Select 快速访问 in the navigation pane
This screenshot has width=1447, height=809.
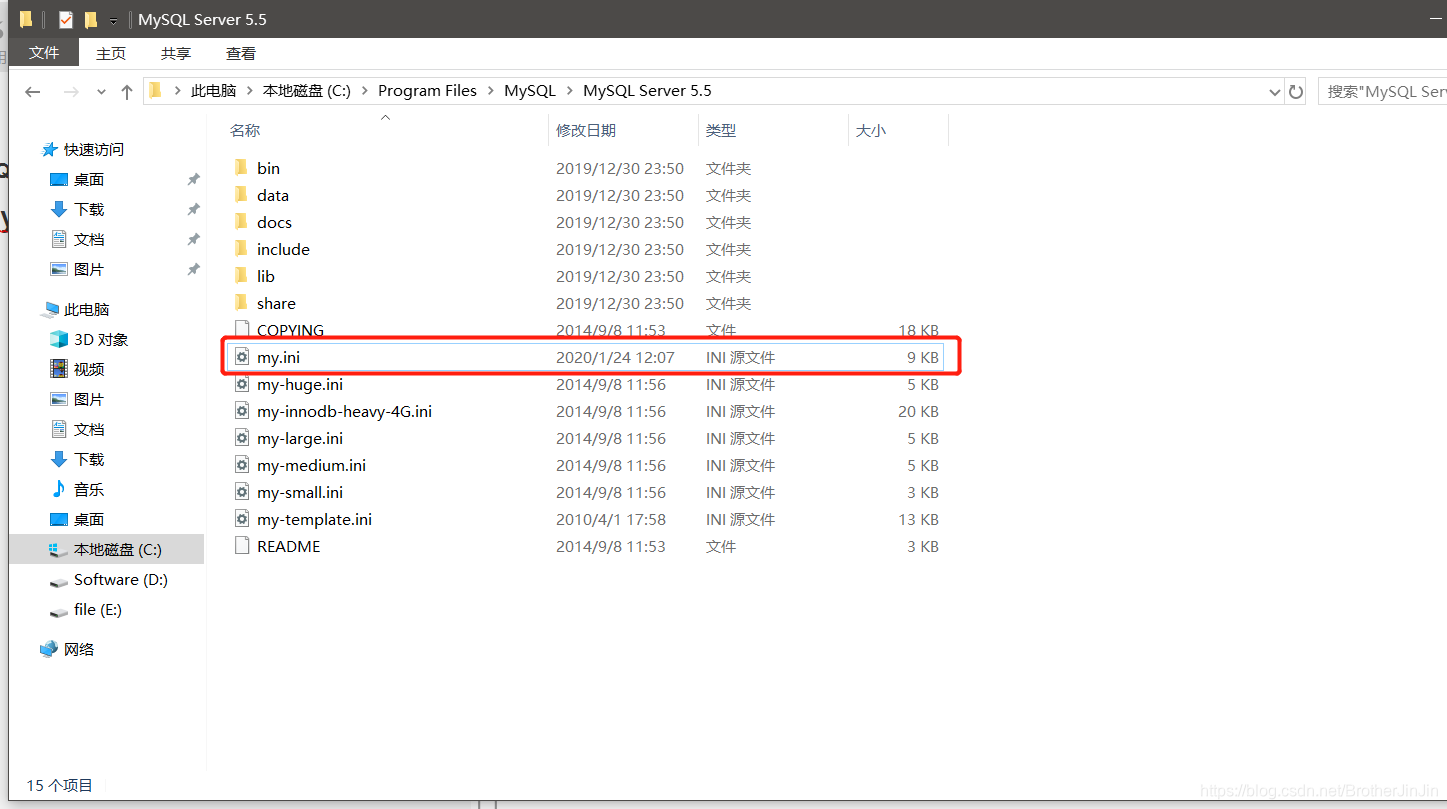click(94, 149)
